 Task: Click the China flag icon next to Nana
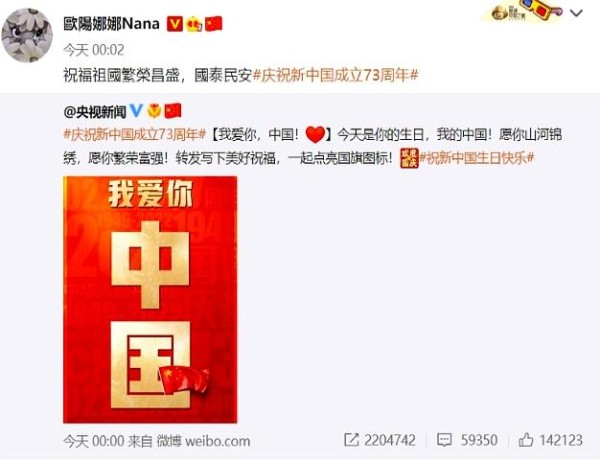pos(214,24)
